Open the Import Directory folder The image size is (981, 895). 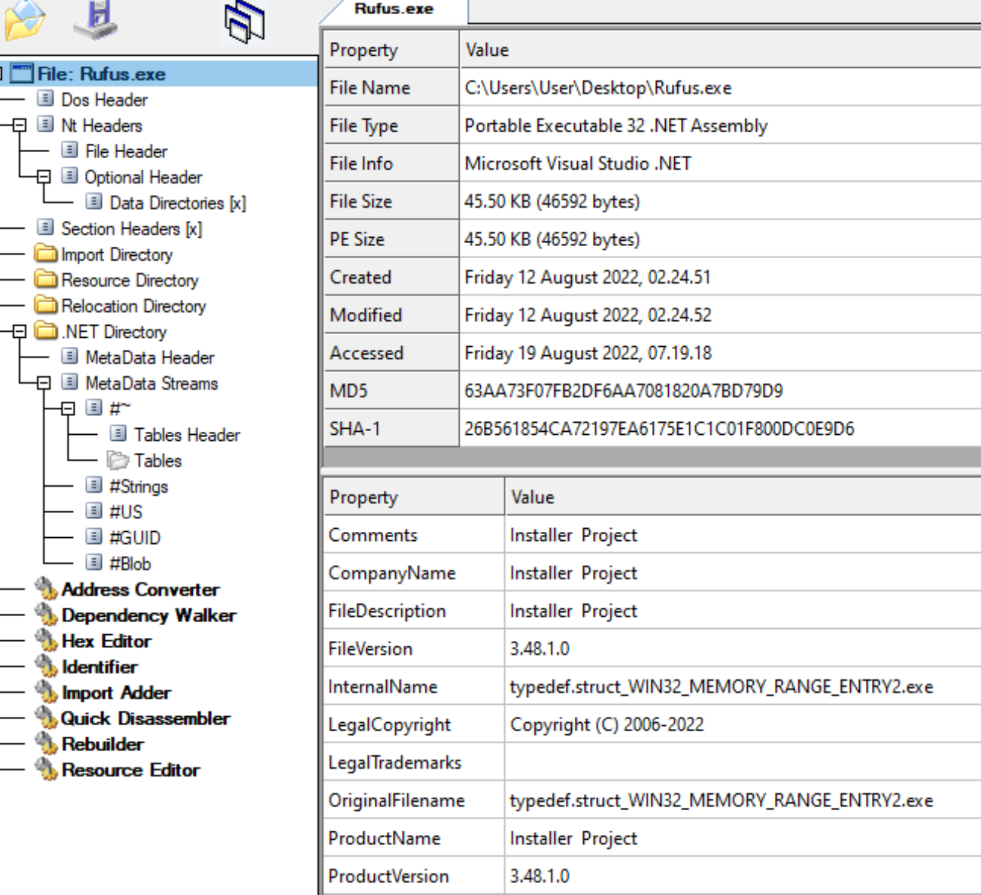tap(116, 255)
